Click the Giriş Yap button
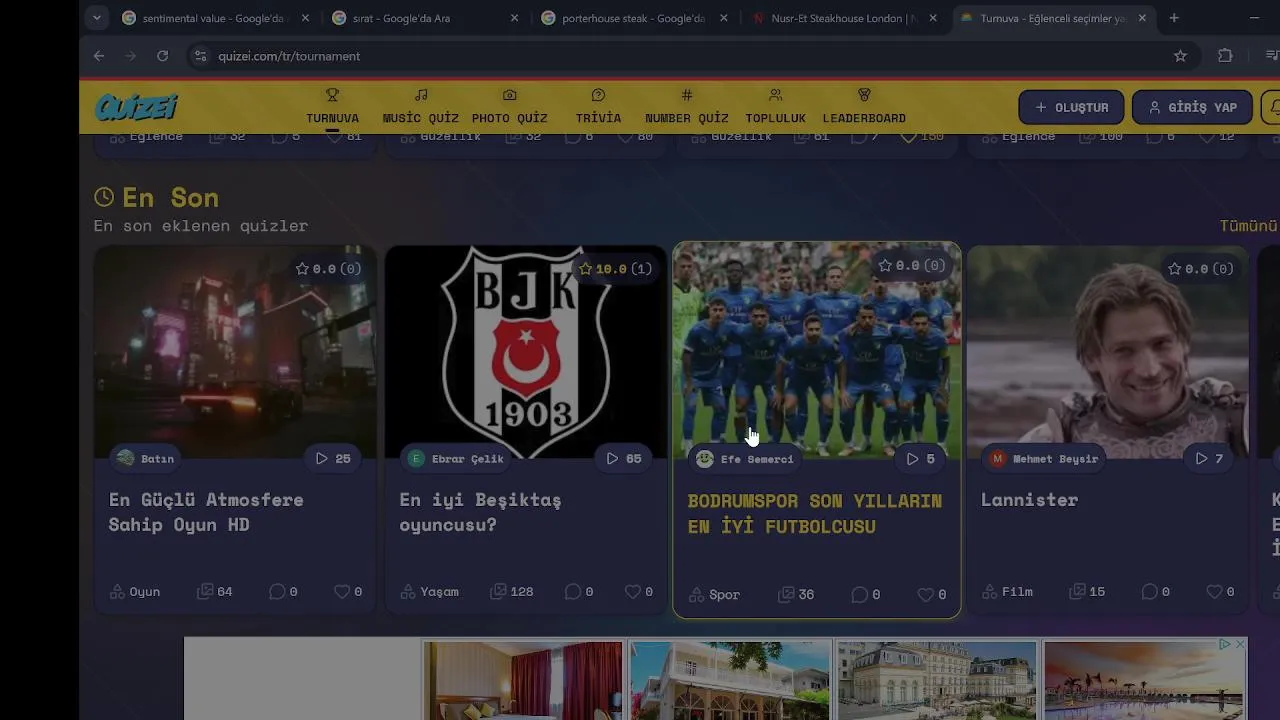The height and width of the screenshot is (720, 1280). (x=1192, y=107)
